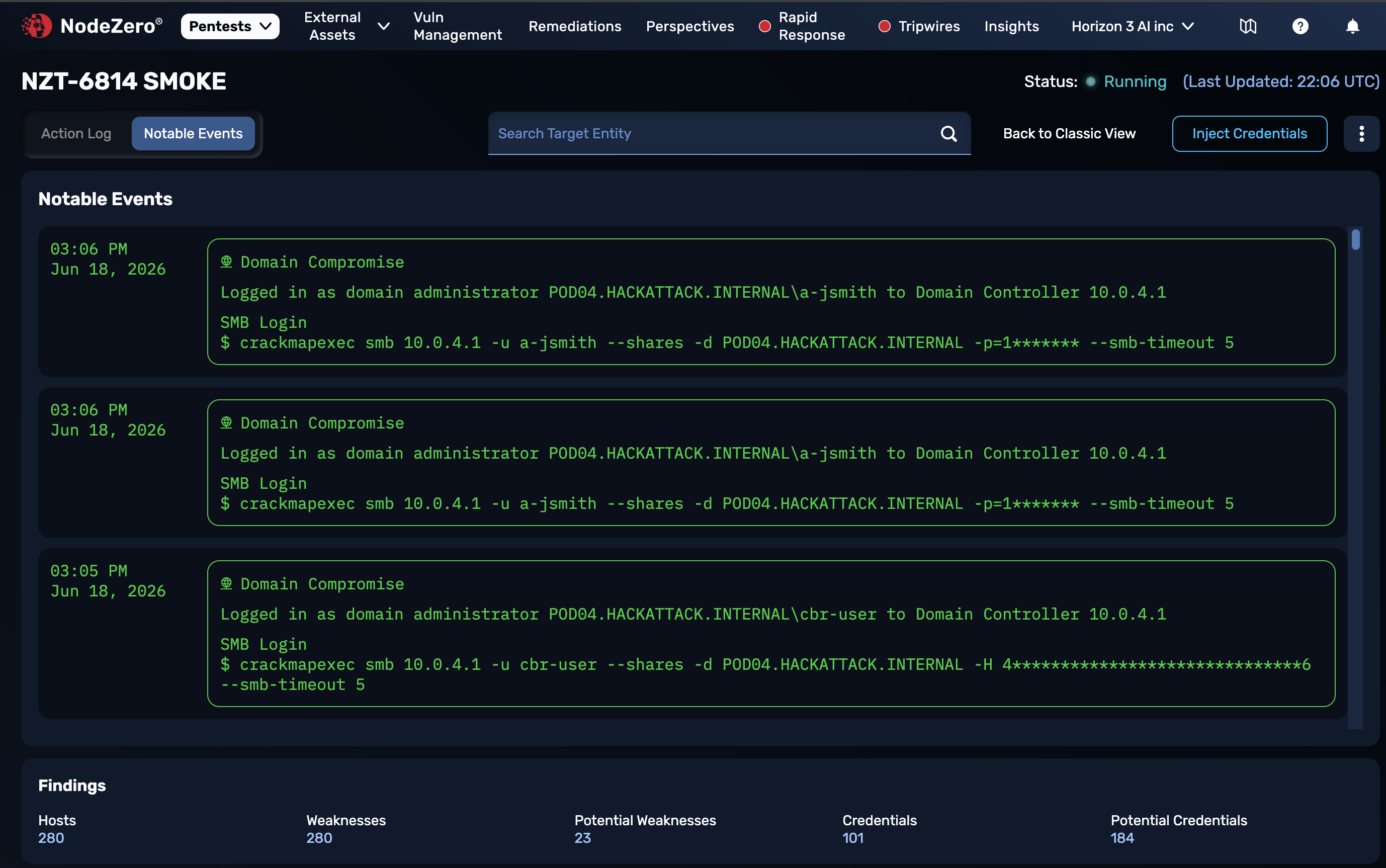1386x868 pixels.
Task: Open Perspectives page
Action: point(690,27)
